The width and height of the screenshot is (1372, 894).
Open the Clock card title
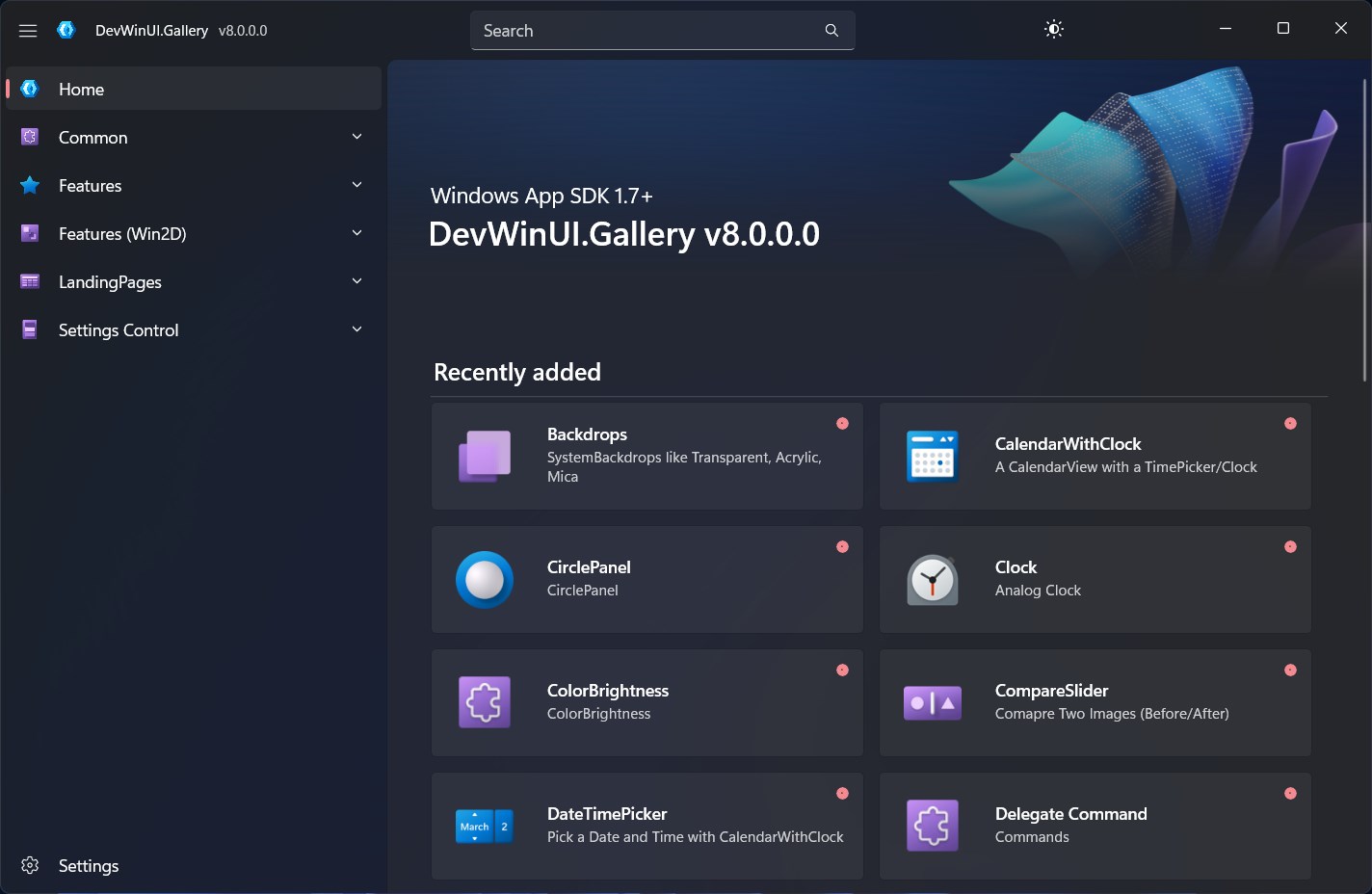(x=1016, y=567)
